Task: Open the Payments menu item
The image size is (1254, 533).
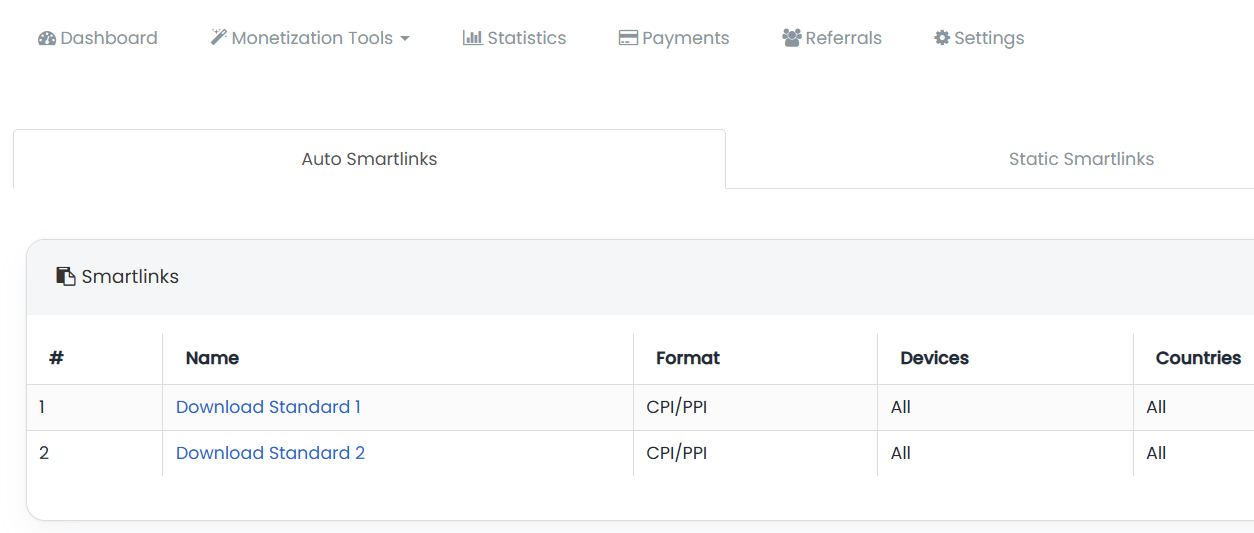Action: [685, 38]
